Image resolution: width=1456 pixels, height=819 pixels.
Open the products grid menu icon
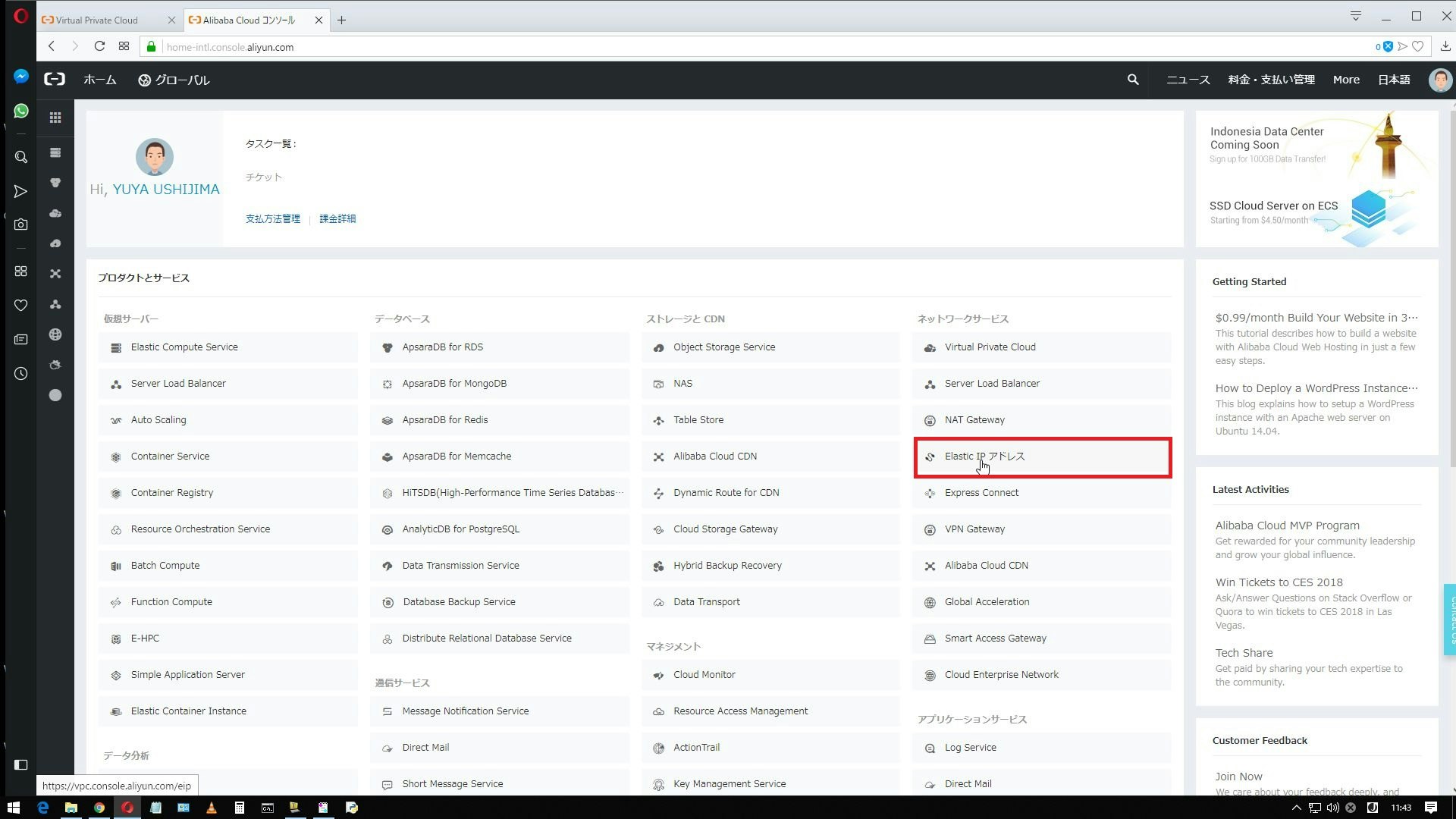pyautogui.click(x=55, y=118)
